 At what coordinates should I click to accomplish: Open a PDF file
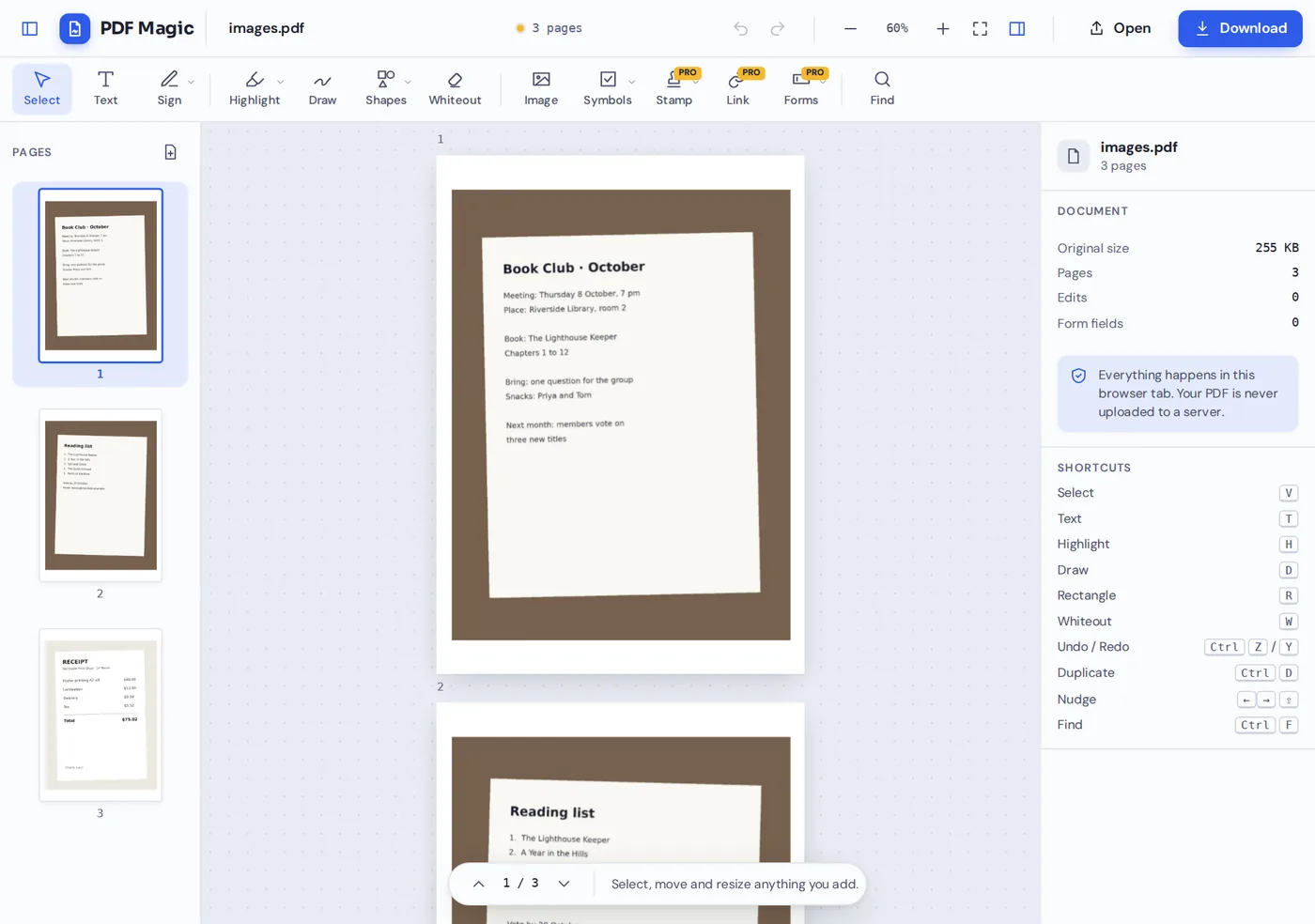pyautogui.click(x=1120, y=28)
